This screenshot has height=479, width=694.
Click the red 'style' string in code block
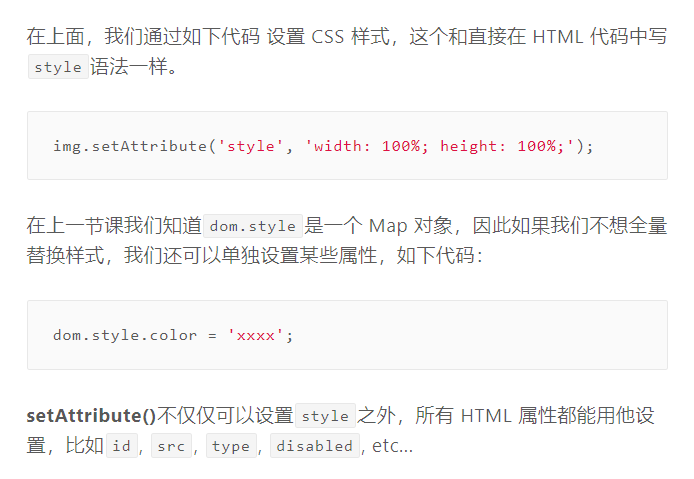(x=251, y=146)
